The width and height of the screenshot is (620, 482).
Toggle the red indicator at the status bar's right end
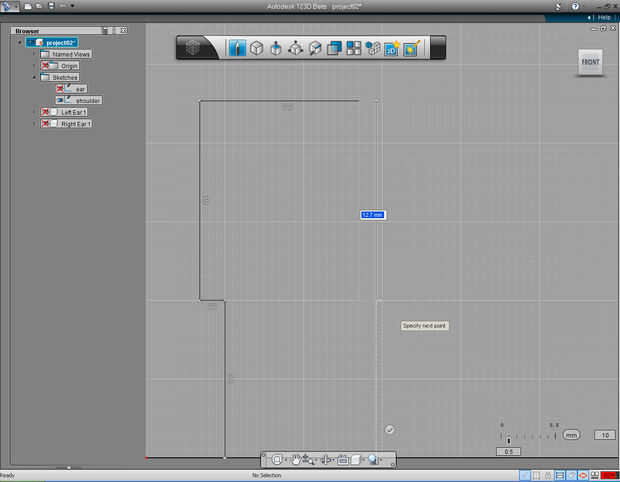tap(610, 476)
